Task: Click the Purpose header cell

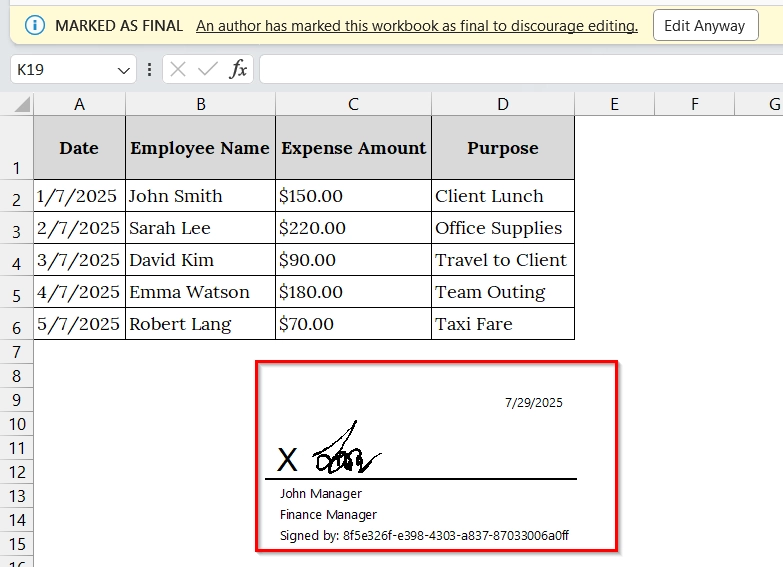Action: (503, 148)
